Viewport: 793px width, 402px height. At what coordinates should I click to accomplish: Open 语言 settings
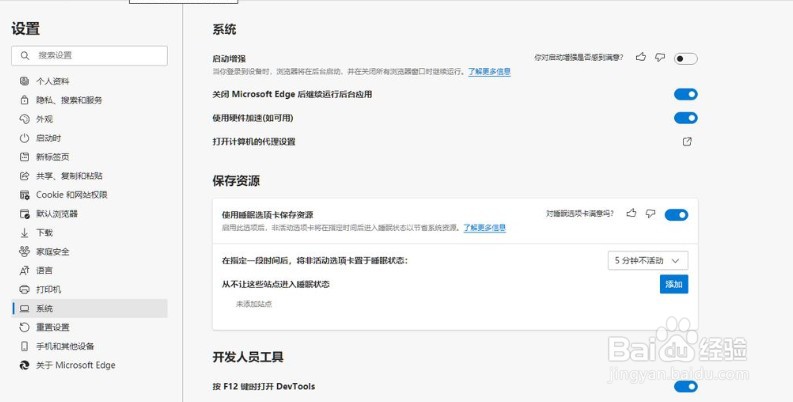click(90, 271)
